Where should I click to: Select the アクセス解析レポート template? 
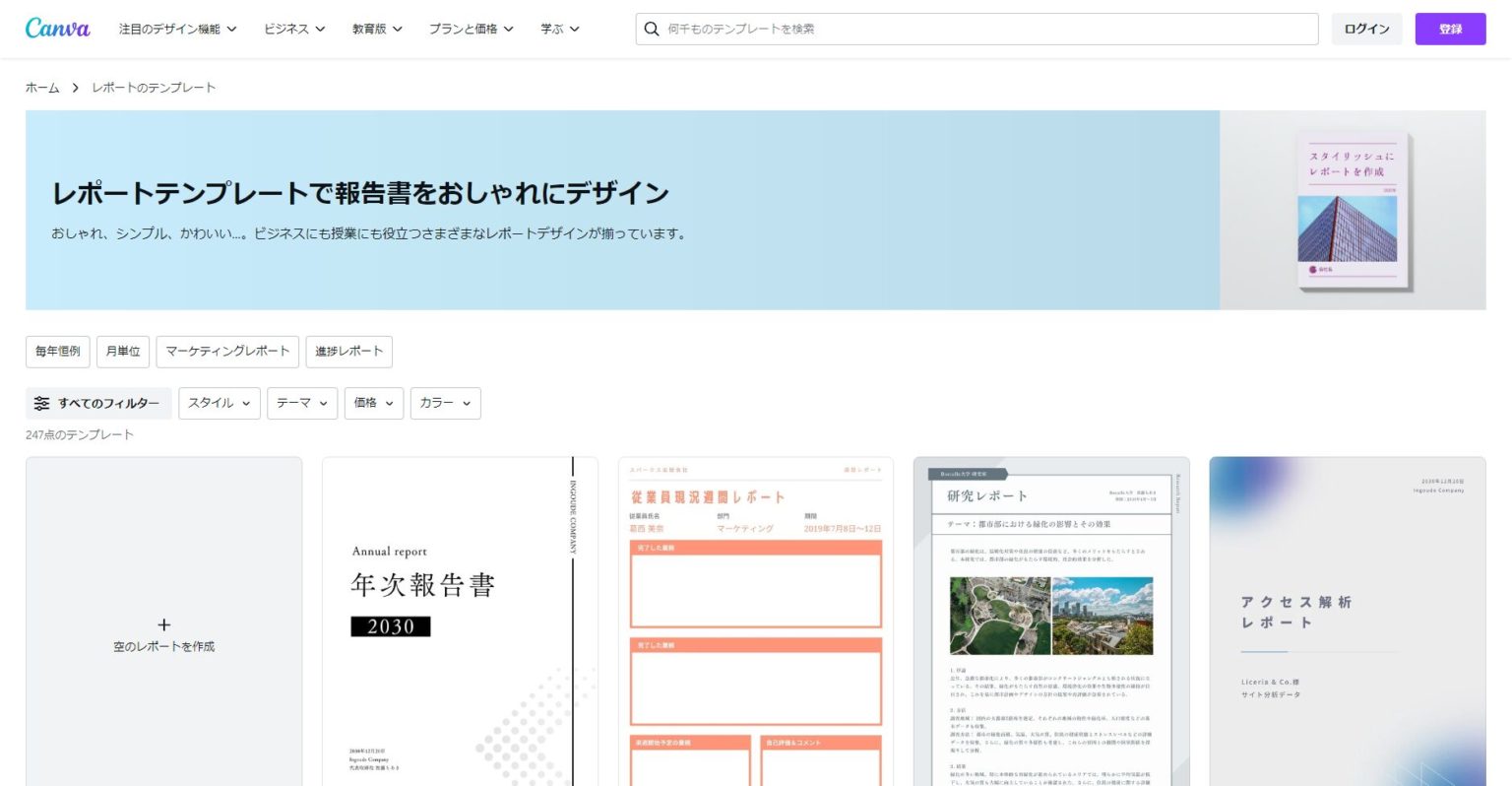[1348, 621]
